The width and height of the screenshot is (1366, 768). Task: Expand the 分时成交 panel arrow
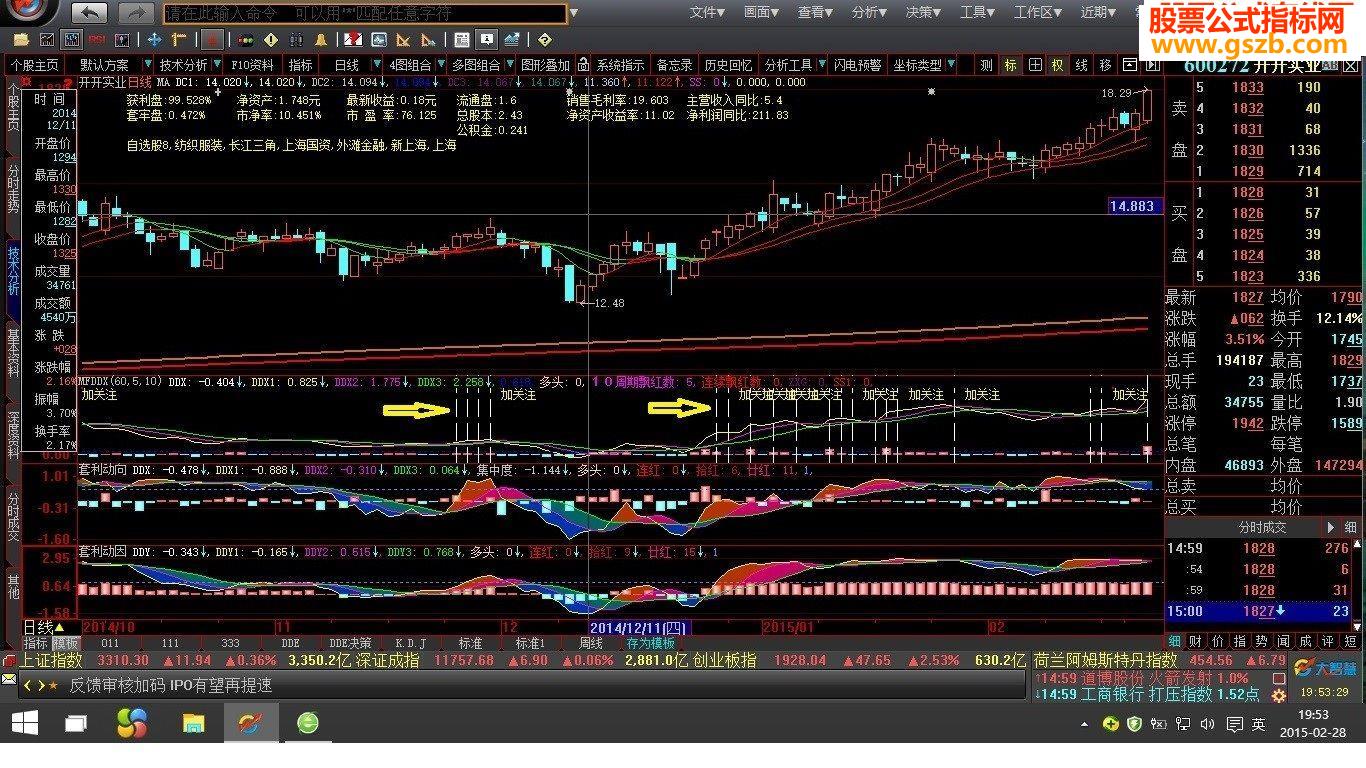(x=1331, y=527)
